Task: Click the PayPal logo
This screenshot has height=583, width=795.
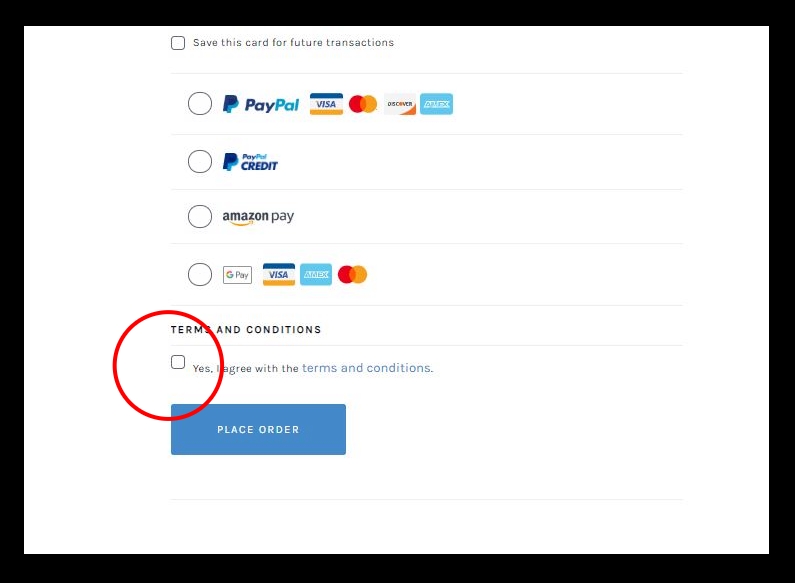Action: 261,104
